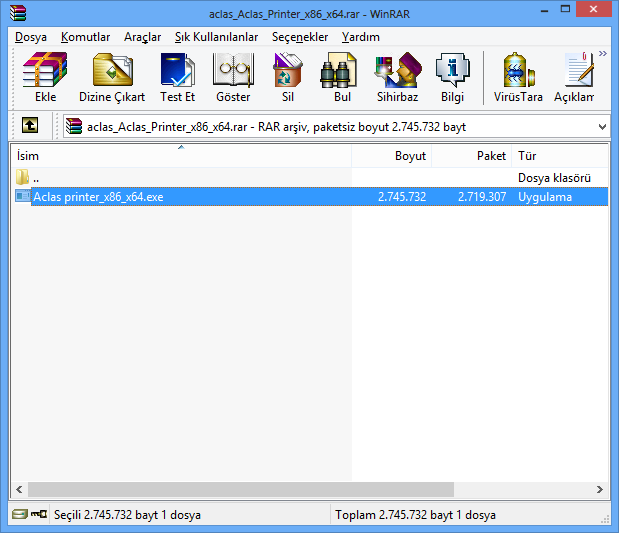Click the horizontal scrollbar right arrow
Screen dimensions: 619x533
tap(600, 490)
